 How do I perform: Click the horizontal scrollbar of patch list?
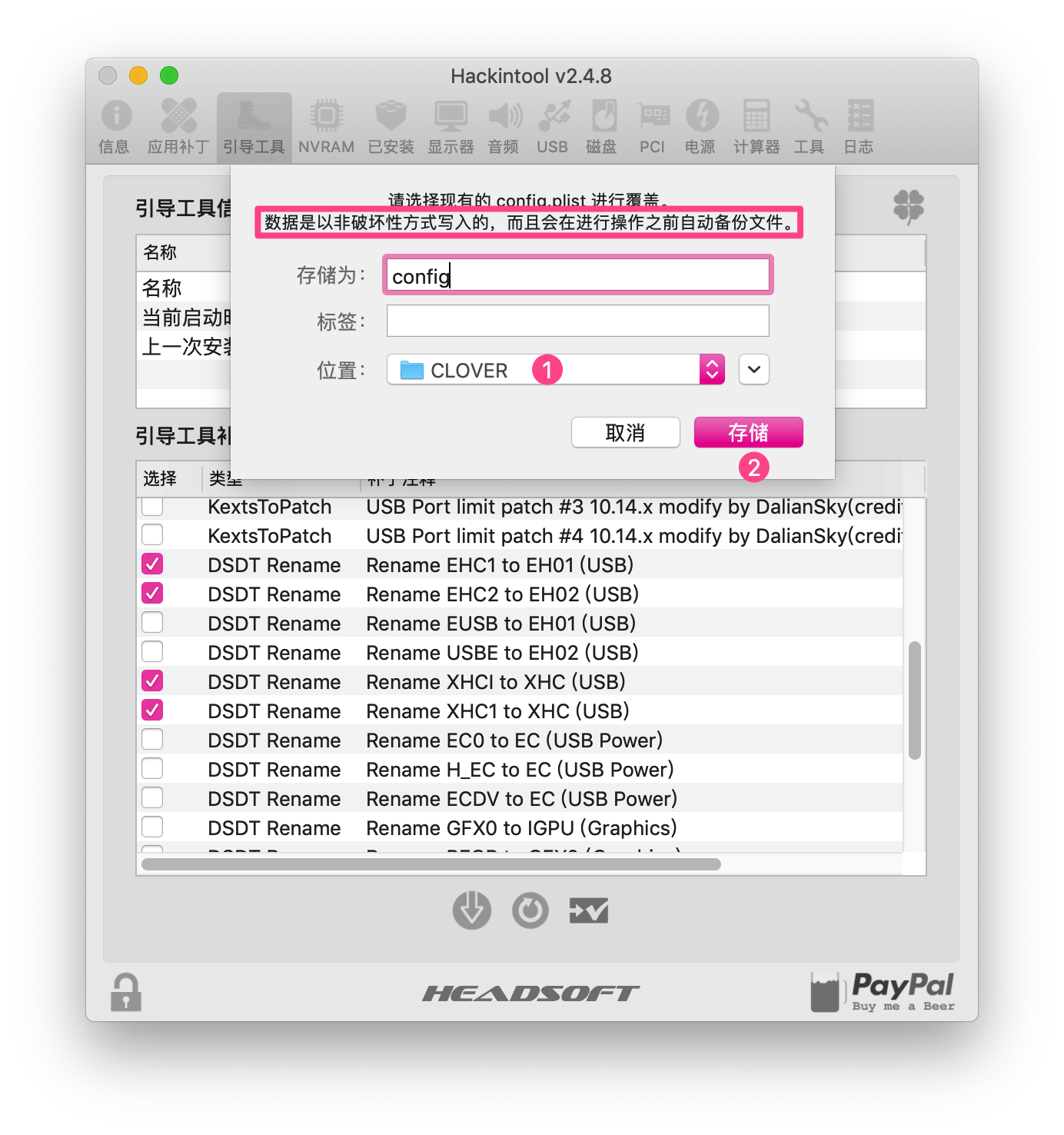[x=431, y=864]
